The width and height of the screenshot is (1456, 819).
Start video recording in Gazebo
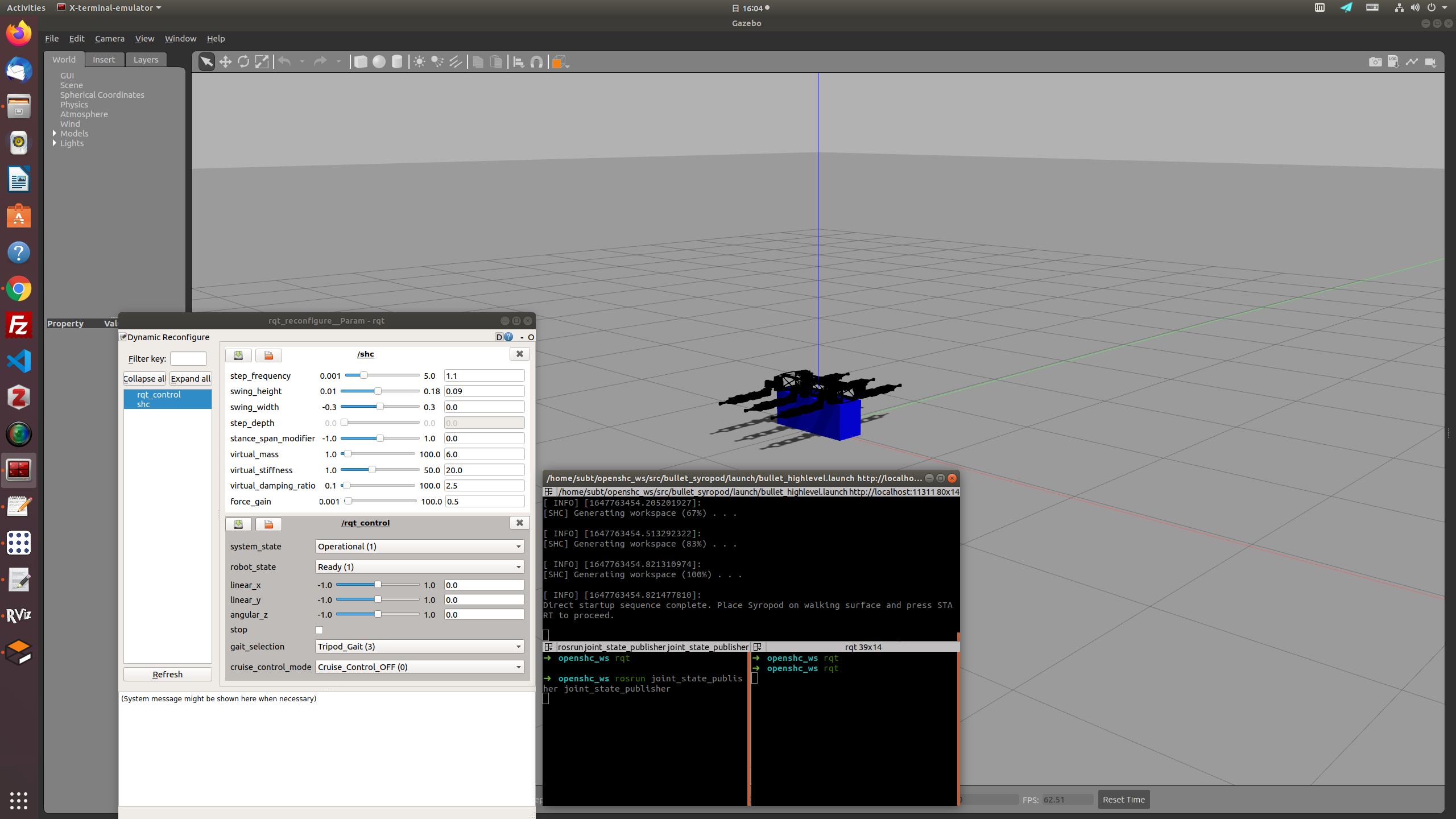click(1430, 62)
